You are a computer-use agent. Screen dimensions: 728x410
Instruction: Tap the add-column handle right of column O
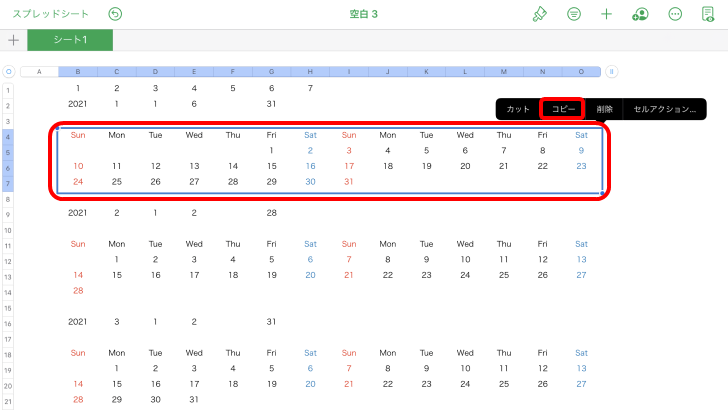[611, 72]
